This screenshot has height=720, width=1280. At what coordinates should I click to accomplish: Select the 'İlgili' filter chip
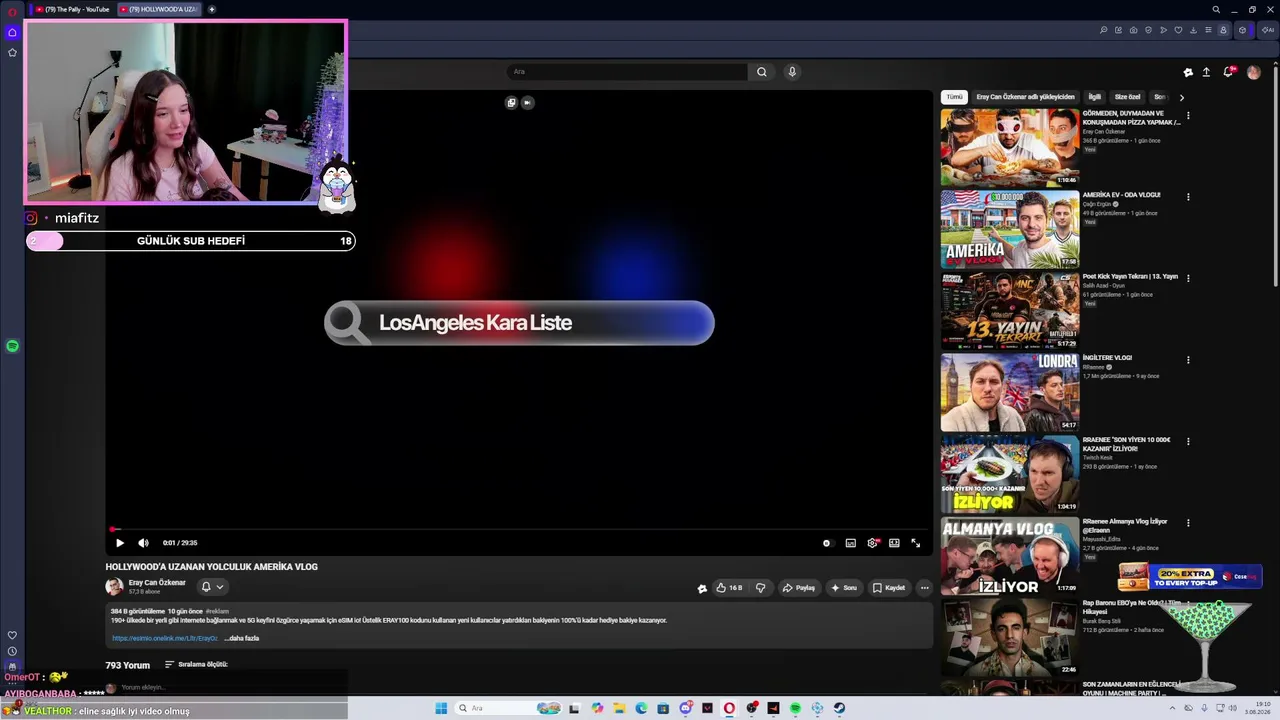tap(1095, 97)
